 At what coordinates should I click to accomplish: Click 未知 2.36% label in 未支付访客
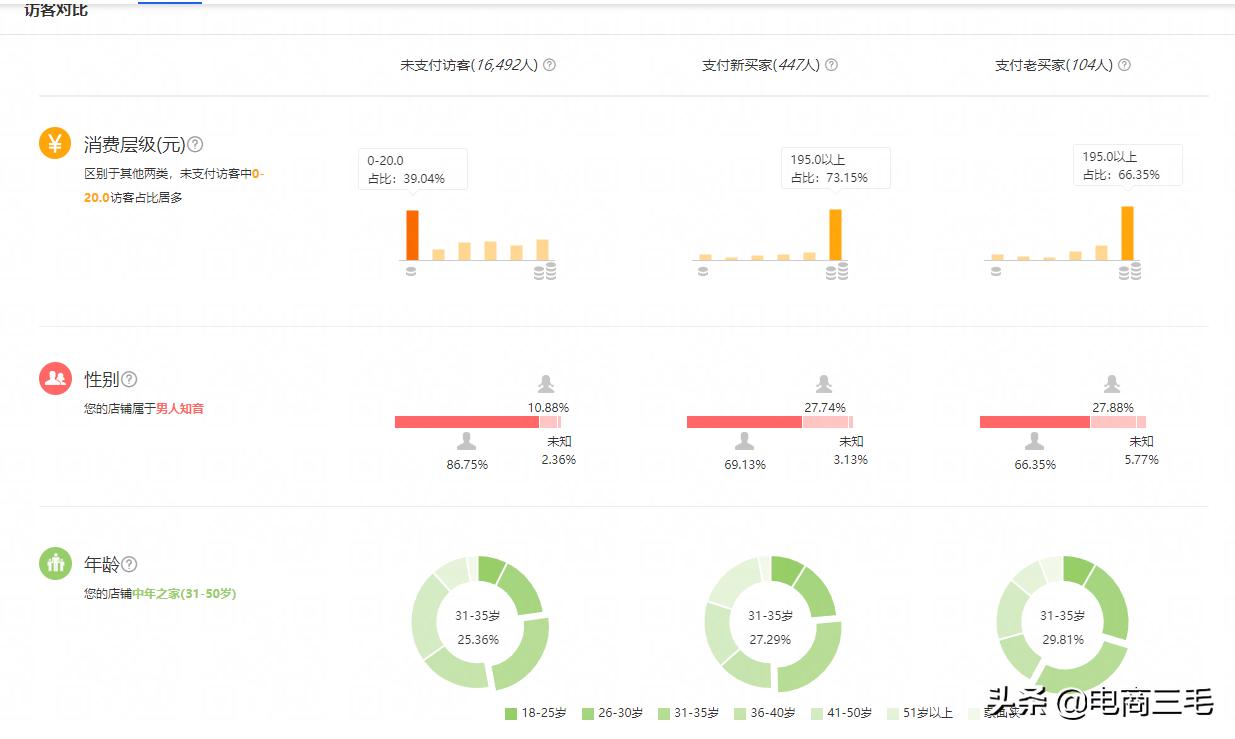coord(559,450)
